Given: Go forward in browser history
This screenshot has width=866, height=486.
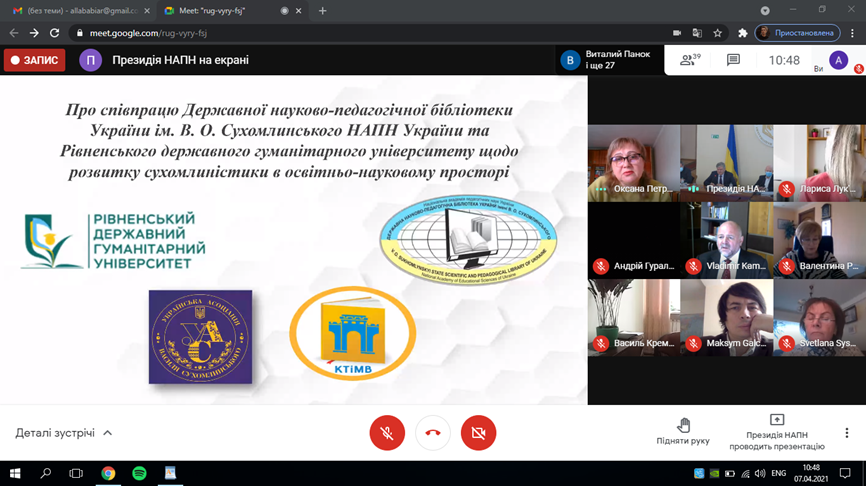Looking at the screenshot, I should (34, 33).
